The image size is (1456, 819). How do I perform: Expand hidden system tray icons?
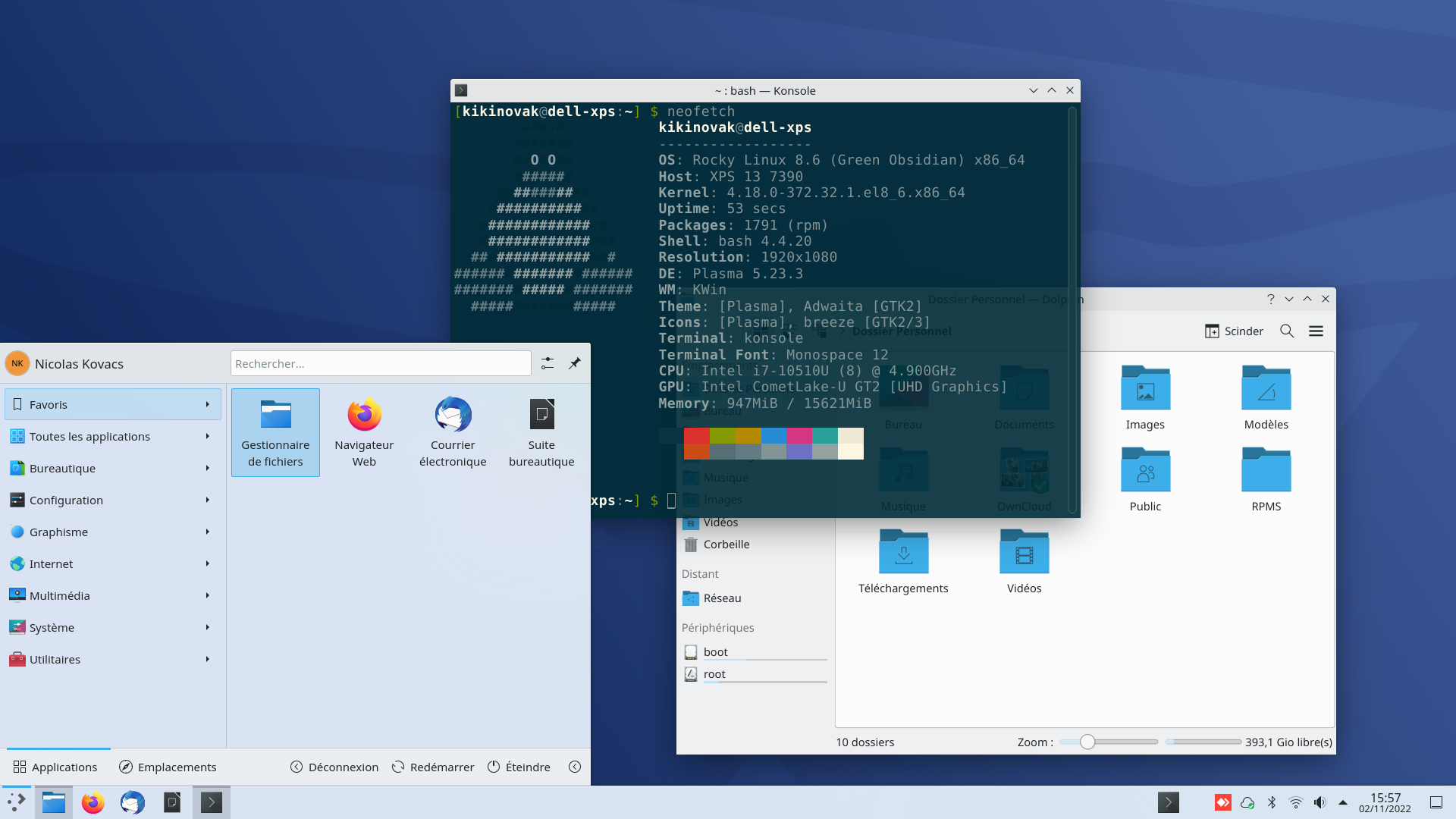point(1342,802)
